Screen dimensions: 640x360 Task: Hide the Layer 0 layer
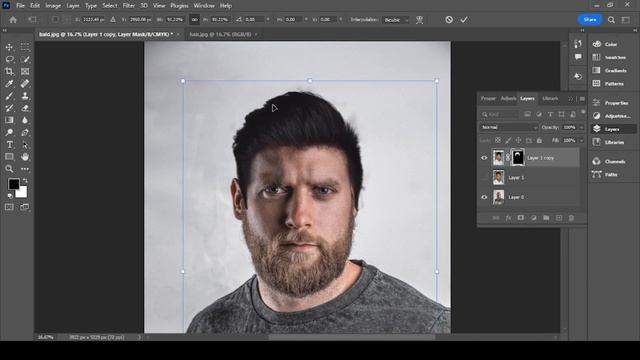484,197
